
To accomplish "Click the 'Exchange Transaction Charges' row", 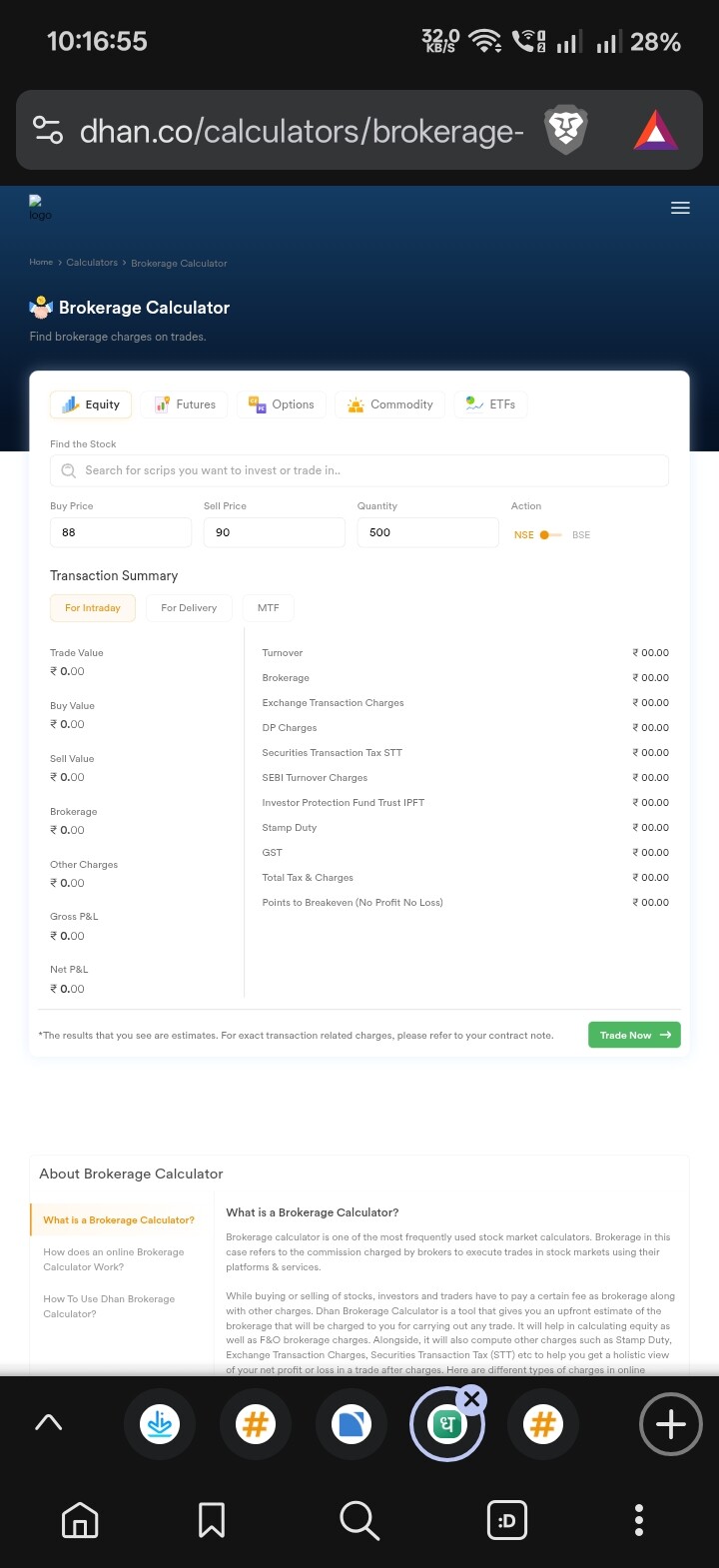I will click(x=465, y=703).
